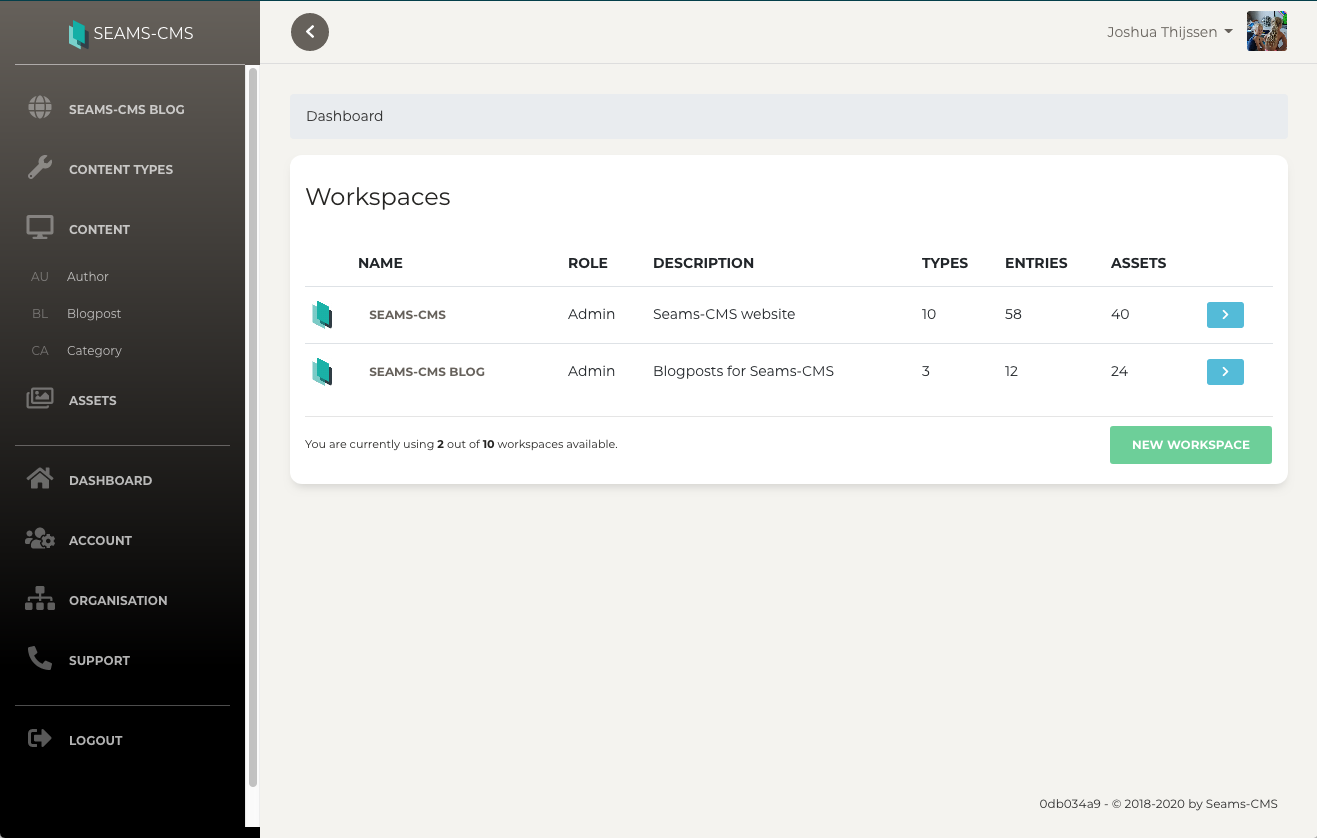1317x838 pixels.
Task: Click the users-gear Account icon
Action: pyautogui.click(x=40, y=539)
